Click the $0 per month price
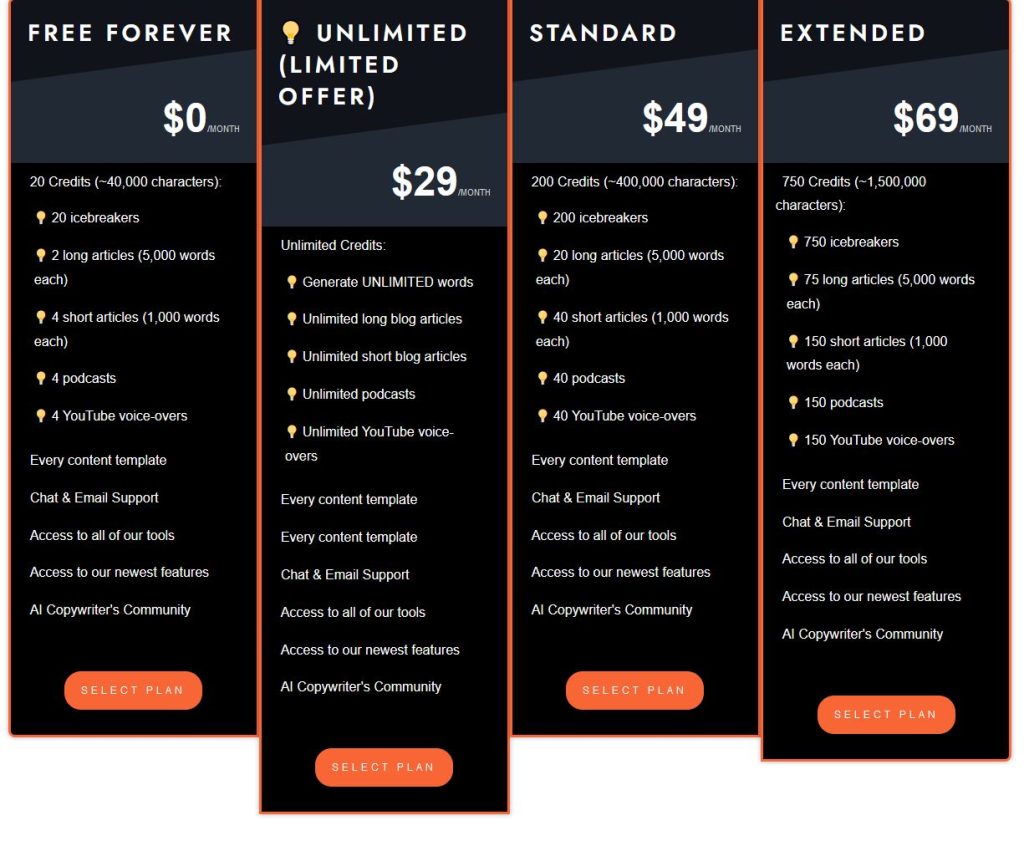The image size is (1024, 841). [x=201, y=118]
